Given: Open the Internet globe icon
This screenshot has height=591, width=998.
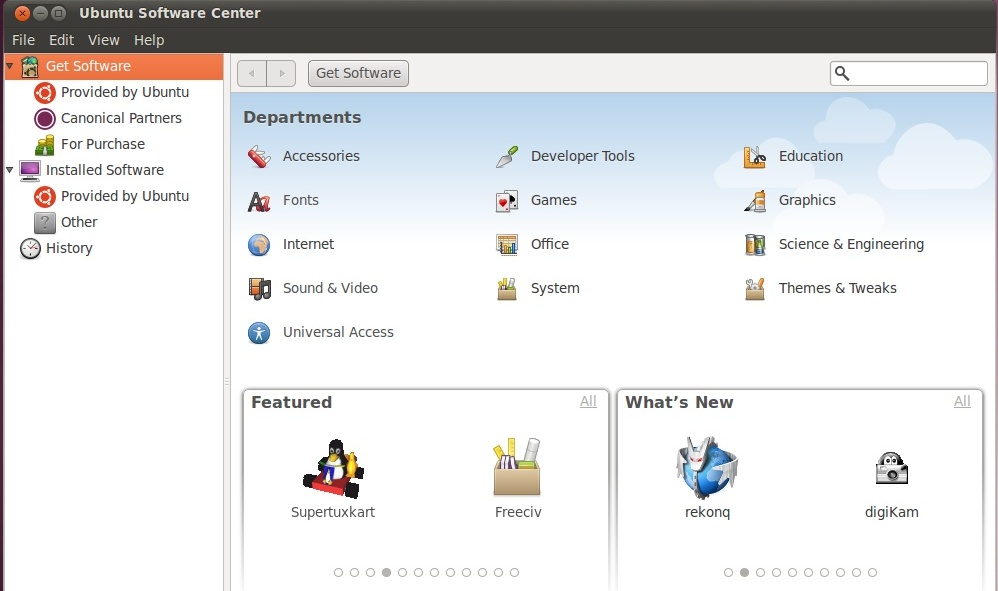Looking at the screenshot, I should click(x=259, y=245).
